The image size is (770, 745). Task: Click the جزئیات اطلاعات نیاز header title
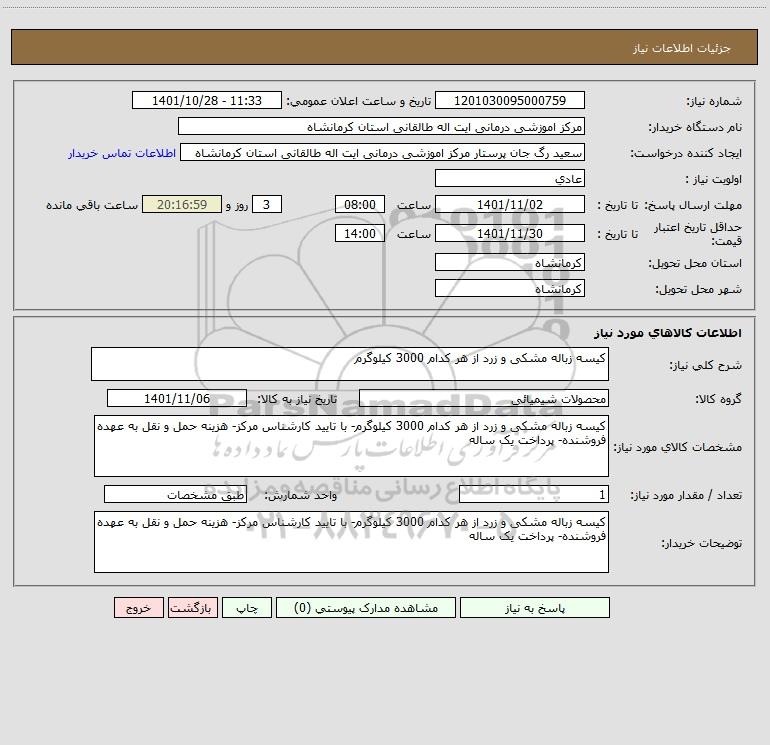pyautogui.click(x=682, y=48)
